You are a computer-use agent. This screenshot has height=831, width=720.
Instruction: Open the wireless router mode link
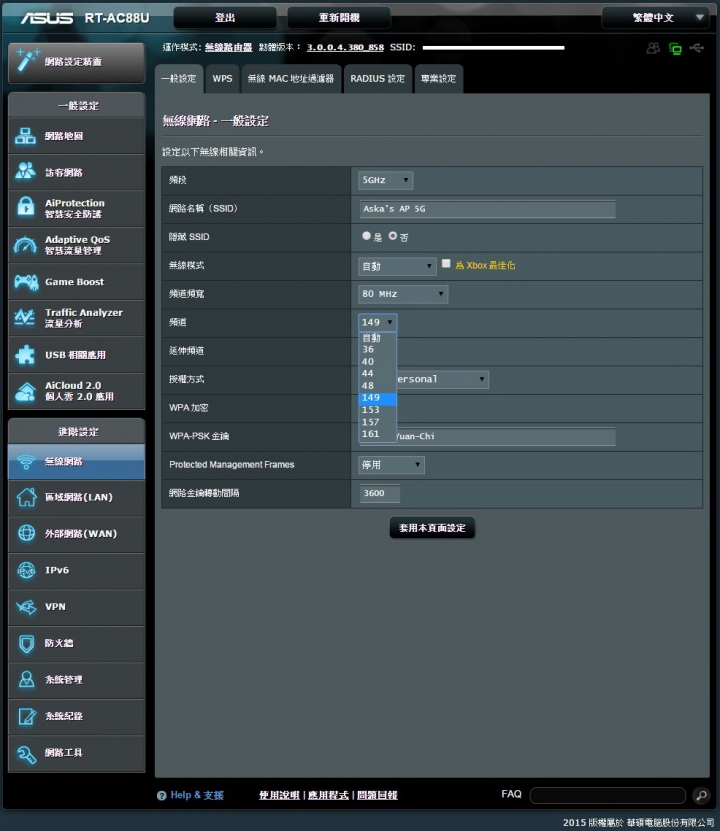pyautogui.click(x=228, y=47)
